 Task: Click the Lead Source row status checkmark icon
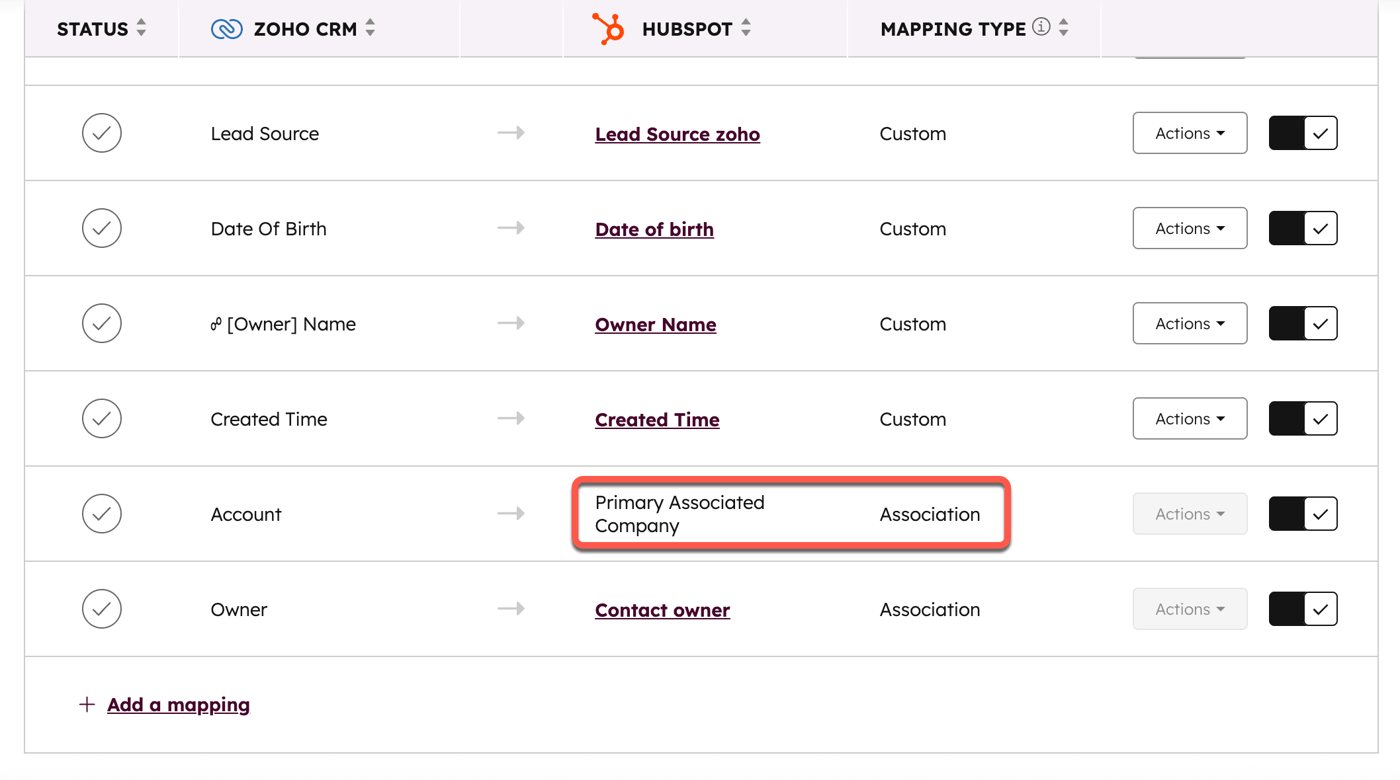[102, 133]
